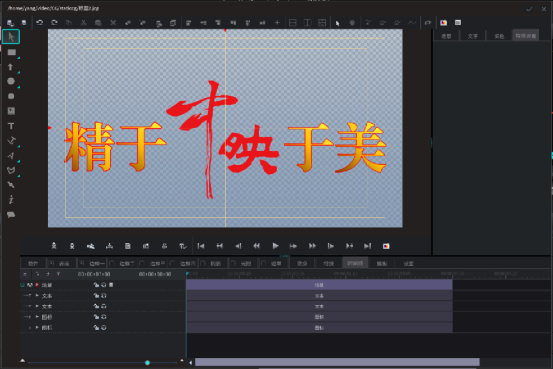
Task: Click the rewind double-arrow button
Action: [256, 246]
